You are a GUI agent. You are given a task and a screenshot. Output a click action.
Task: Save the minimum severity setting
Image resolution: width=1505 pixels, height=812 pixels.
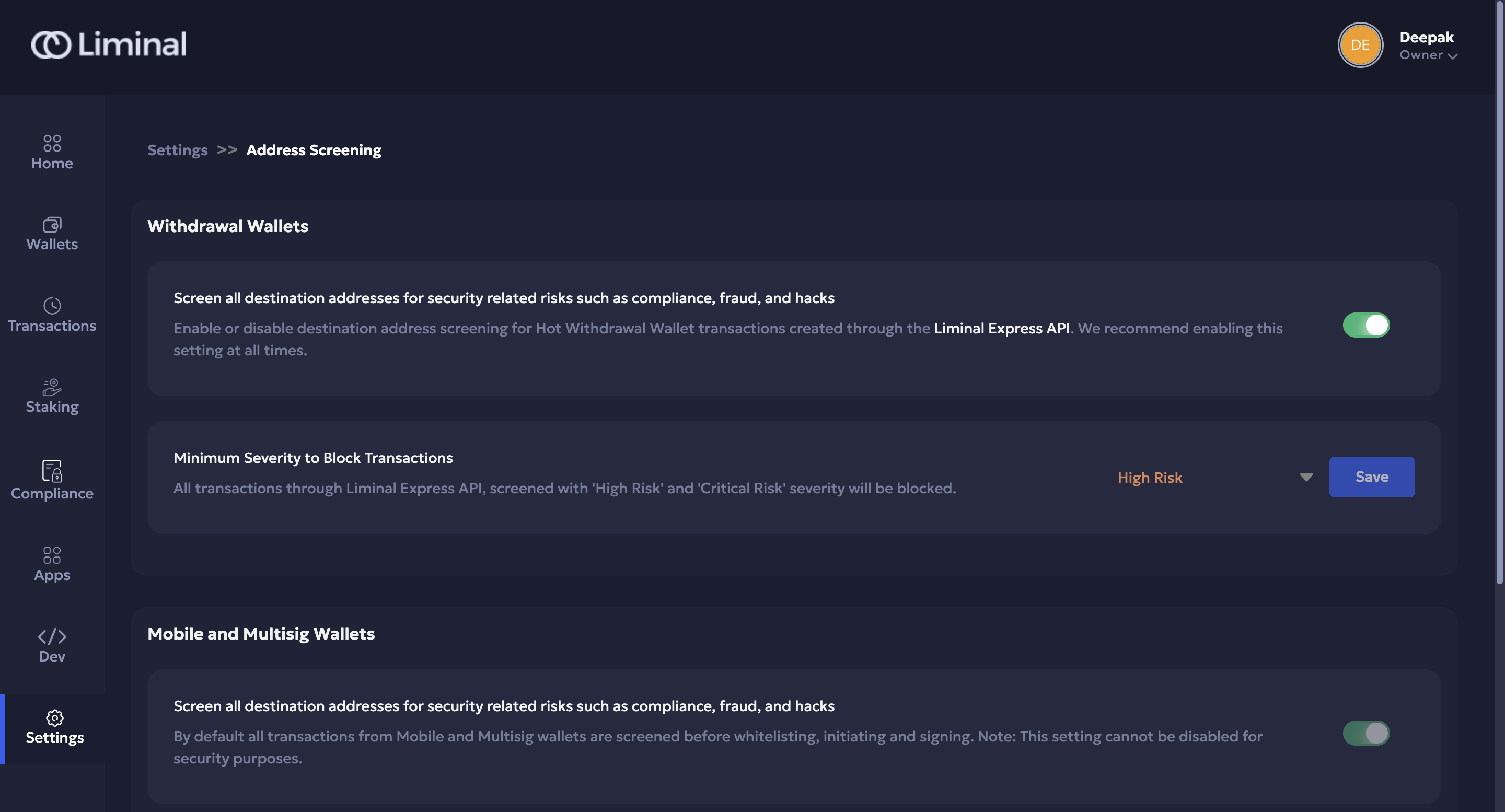(1372, 477)
